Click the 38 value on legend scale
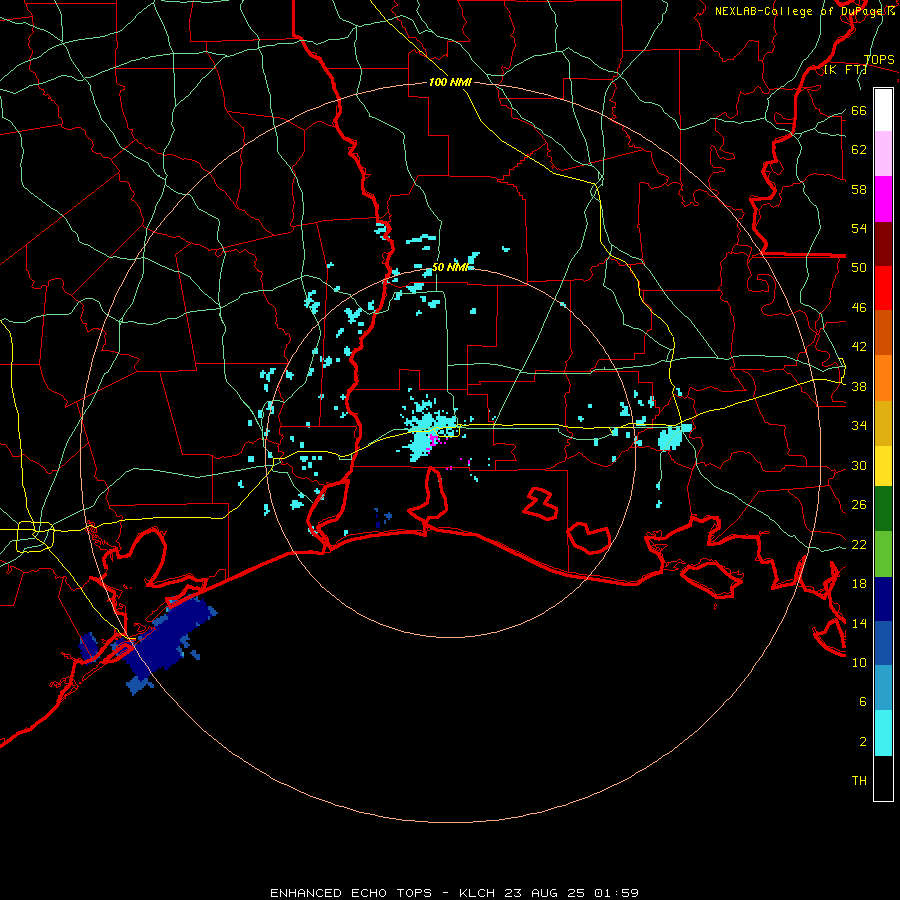 (x=859, y=386)
